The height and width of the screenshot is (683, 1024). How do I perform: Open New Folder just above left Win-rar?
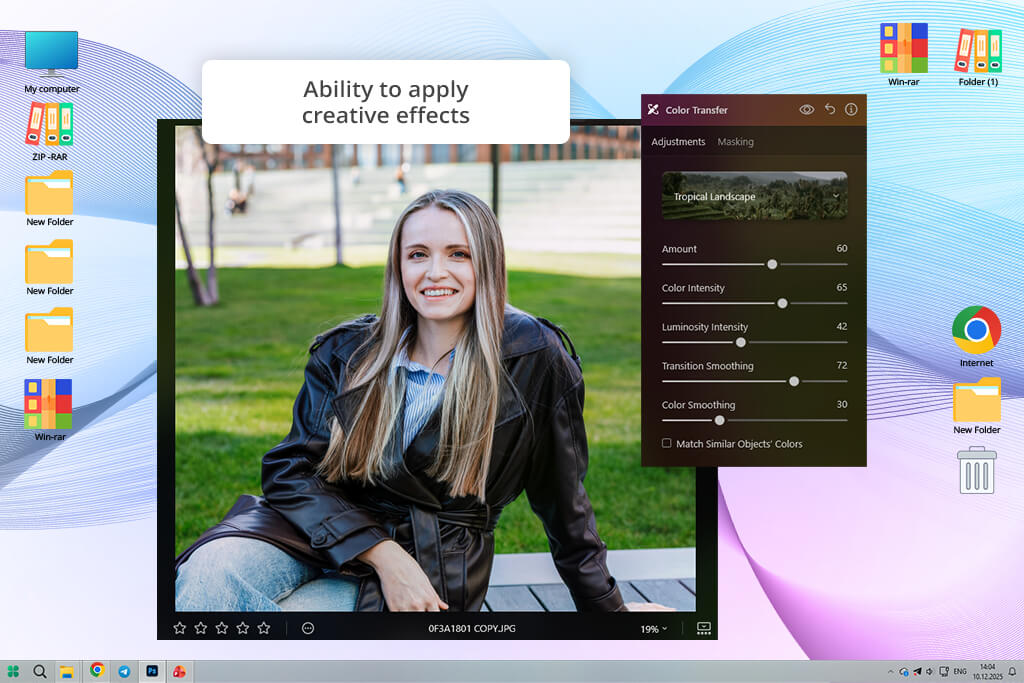(50, 337)
